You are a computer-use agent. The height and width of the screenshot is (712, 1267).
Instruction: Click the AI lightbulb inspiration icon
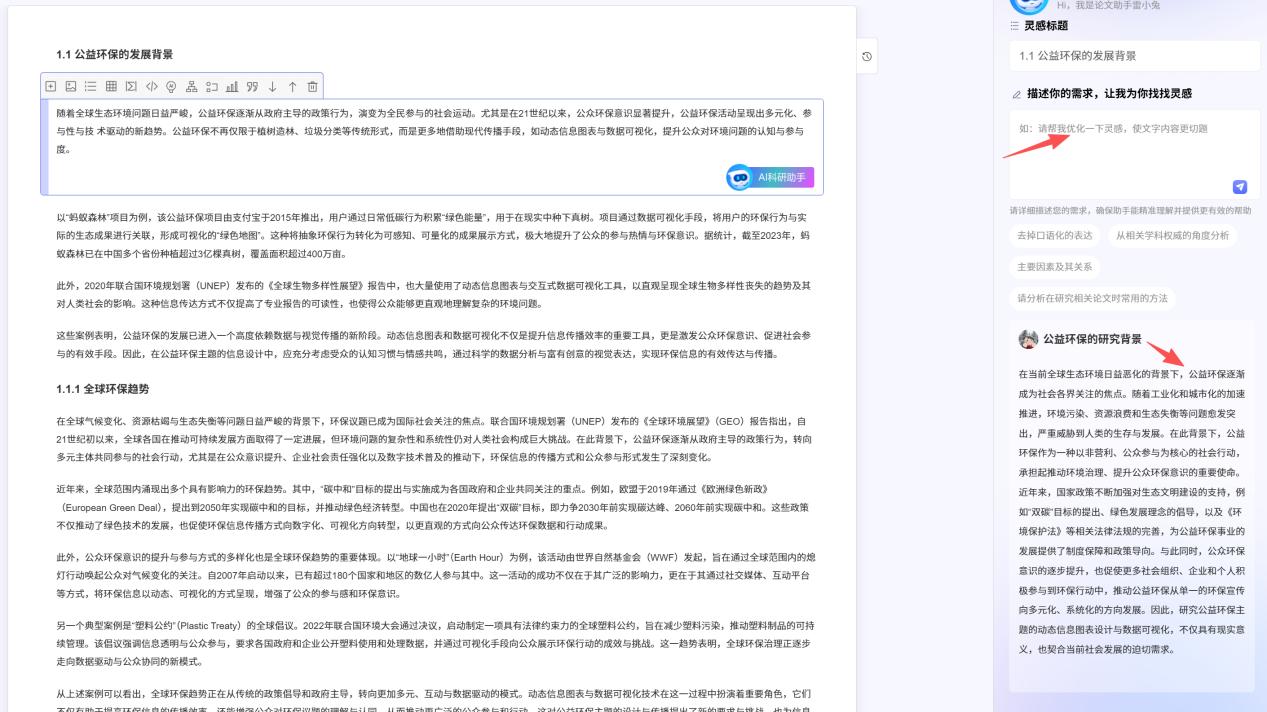tap(171, 87)
